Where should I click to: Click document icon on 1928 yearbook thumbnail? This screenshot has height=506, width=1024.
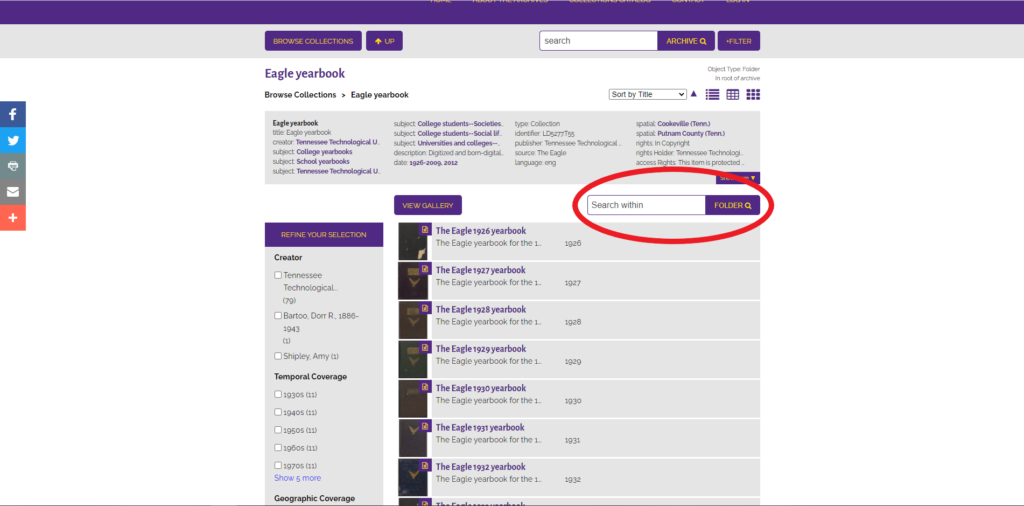coord(425,308)
